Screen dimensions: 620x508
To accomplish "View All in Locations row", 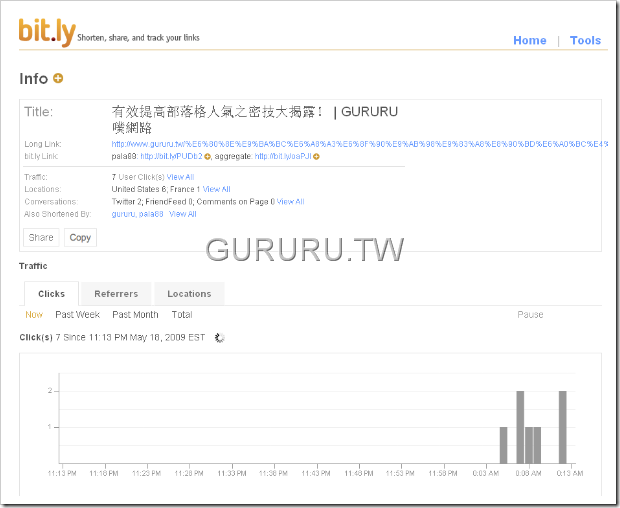I will 216,189.
